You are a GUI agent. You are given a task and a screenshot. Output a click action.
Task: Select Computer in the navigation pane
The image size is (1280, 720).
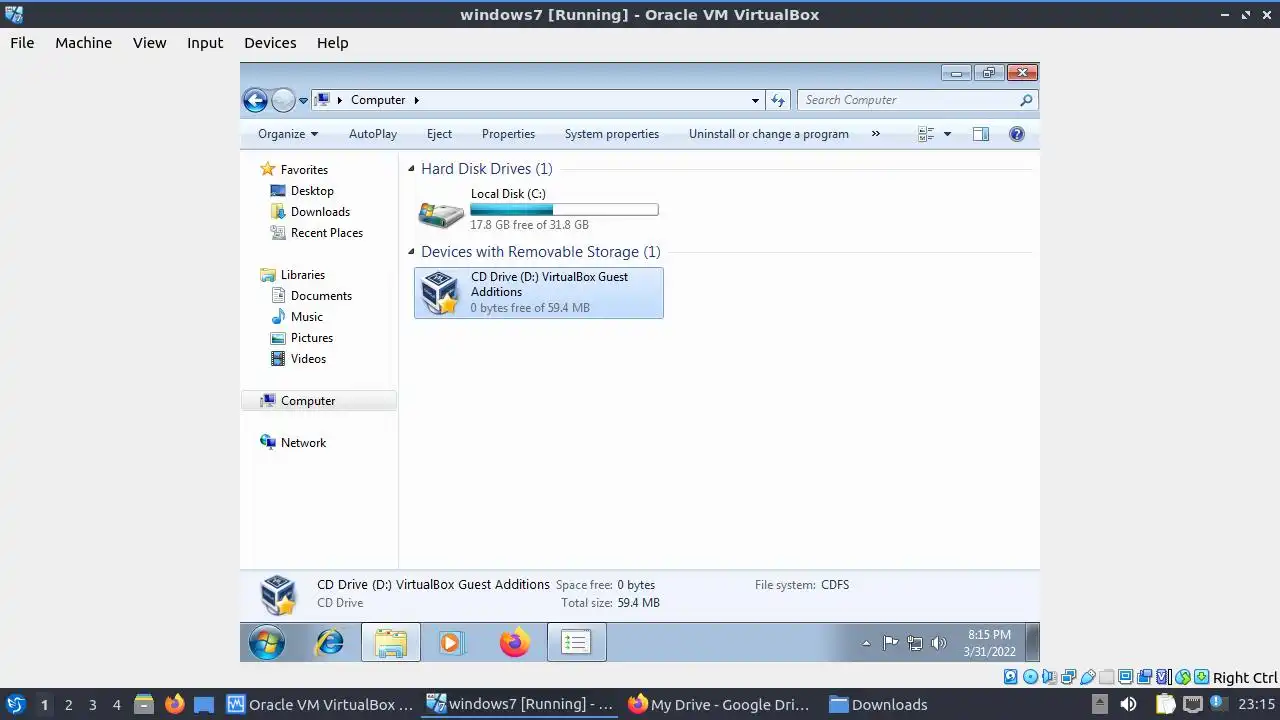pos(308,401)
